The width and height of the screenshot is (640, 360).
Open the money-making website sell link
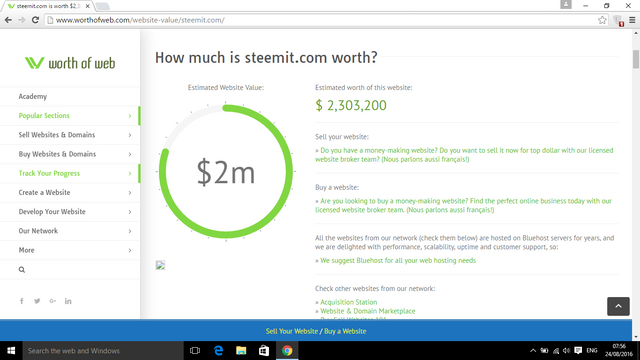point(464,155)
